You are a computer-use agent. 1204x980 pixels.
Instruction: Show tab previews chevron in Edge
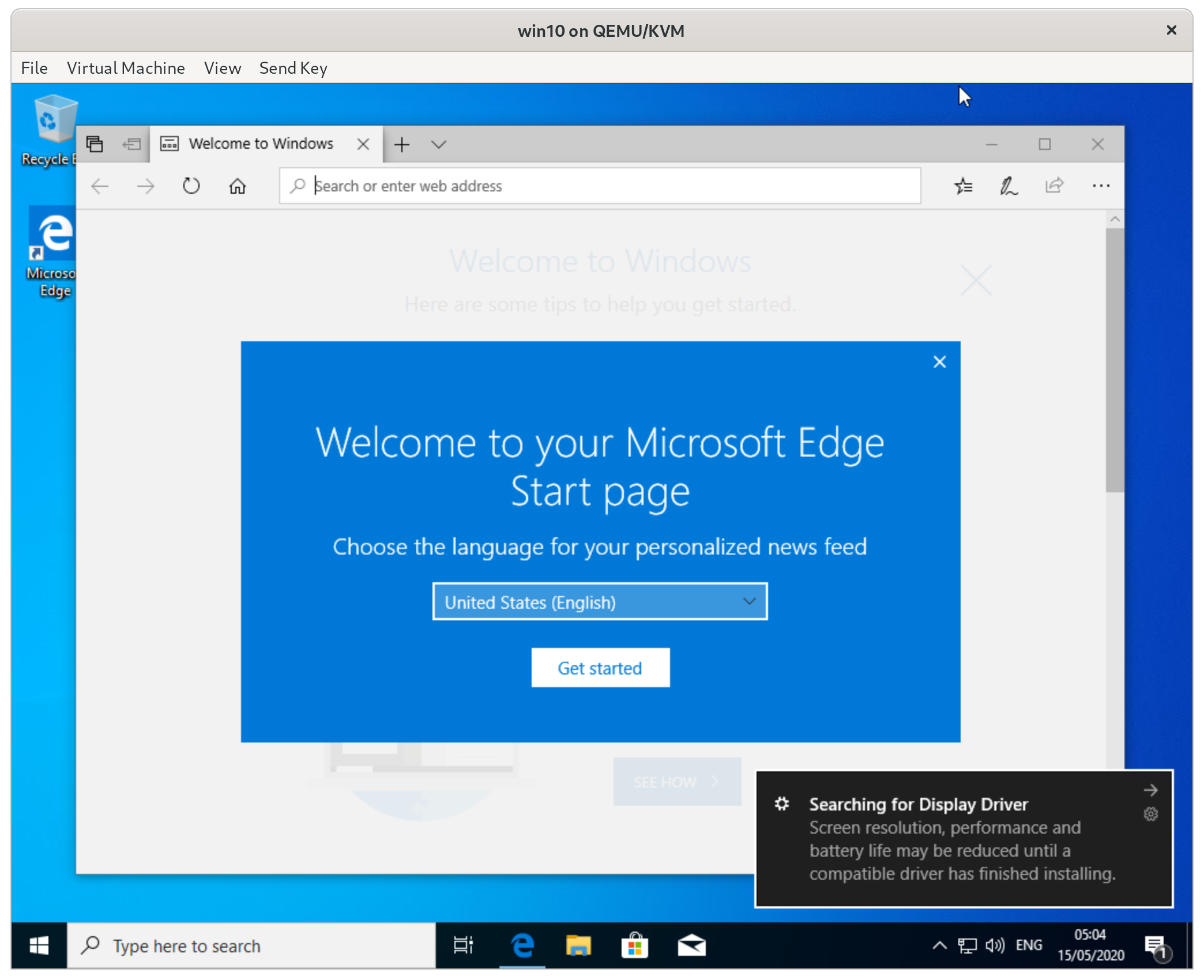tap(439, 144)
